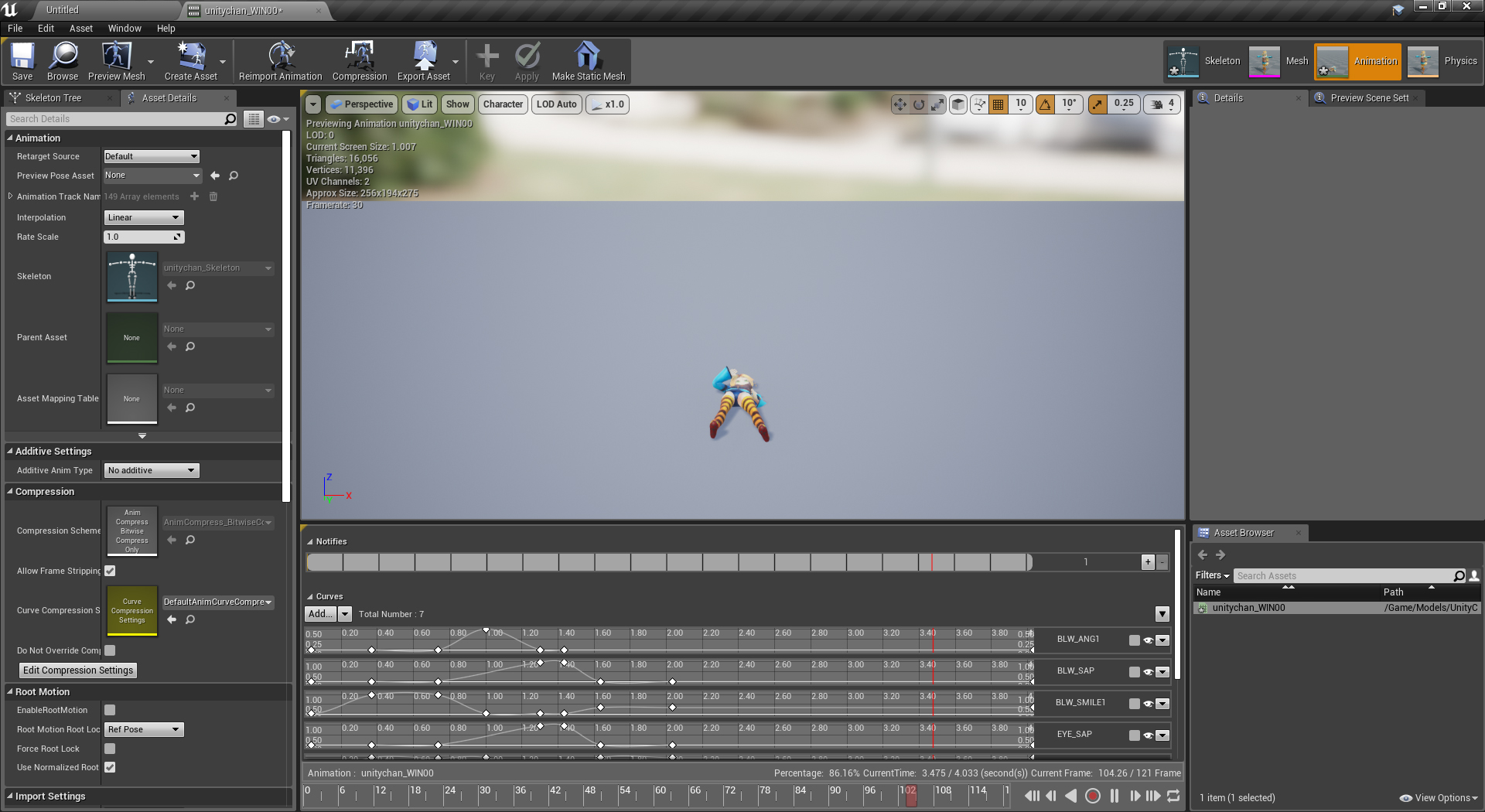
Task: Uncheck Use Normalized Root Motion Scale
Action: click(110, 767)
